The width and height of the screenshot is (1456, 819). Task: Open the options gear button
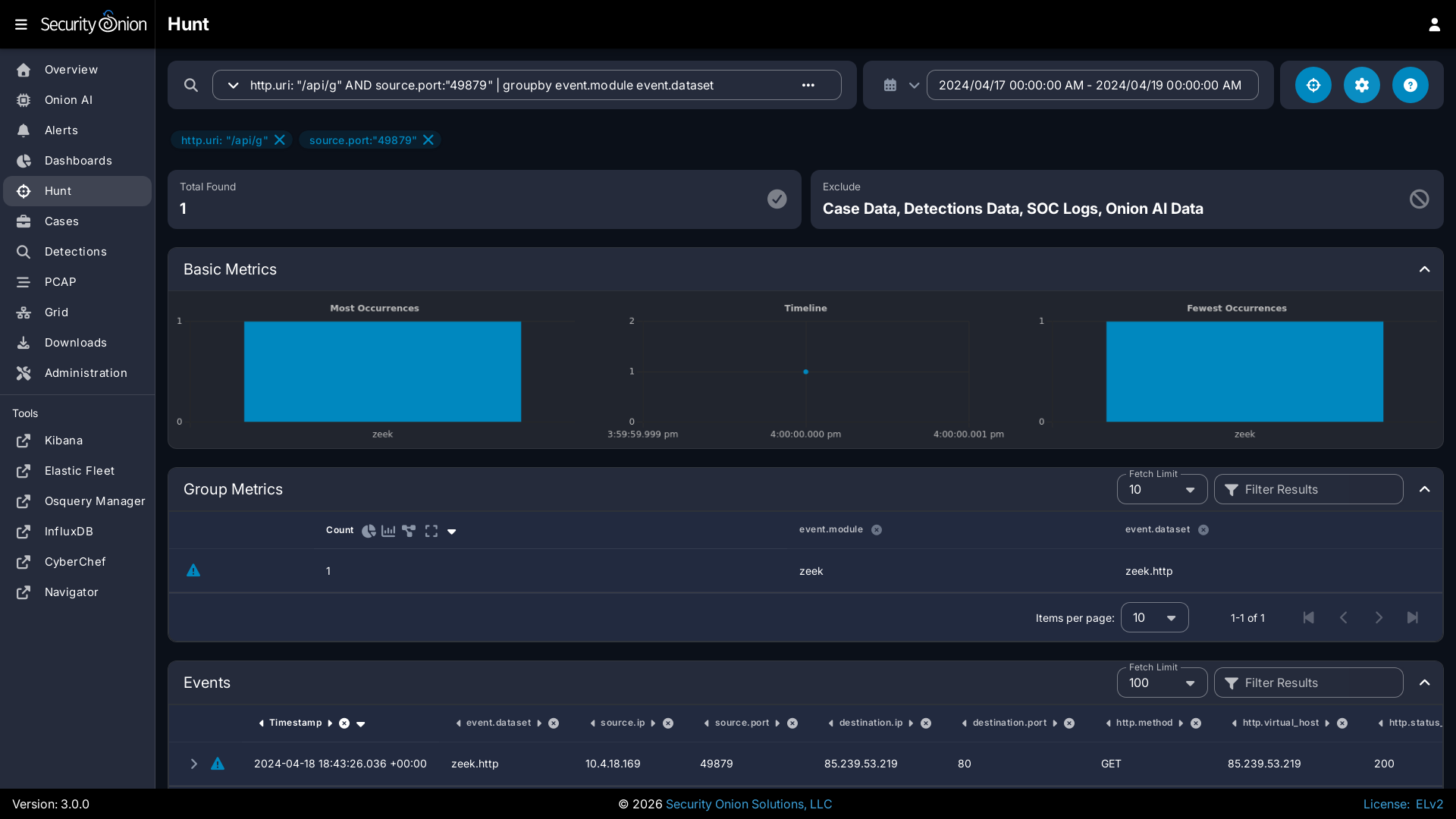(1361, 85)
